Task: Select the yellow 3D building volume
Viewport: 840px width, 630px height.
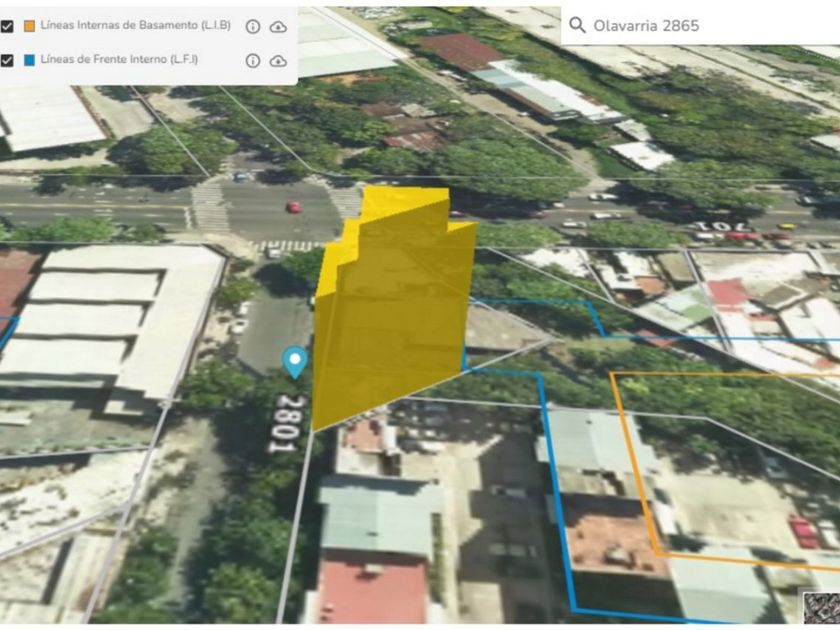Action: click(400, 300)
